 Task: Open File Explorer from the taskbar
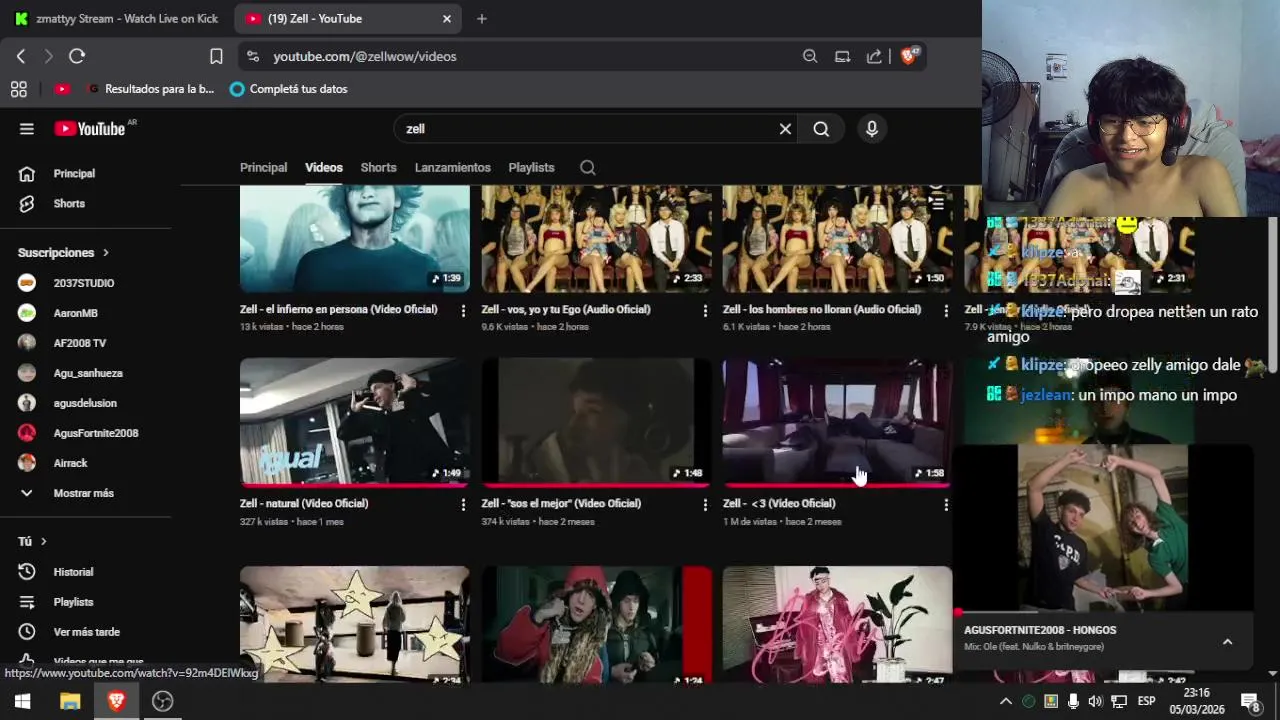pyautogui.click(x=70, y=701)
